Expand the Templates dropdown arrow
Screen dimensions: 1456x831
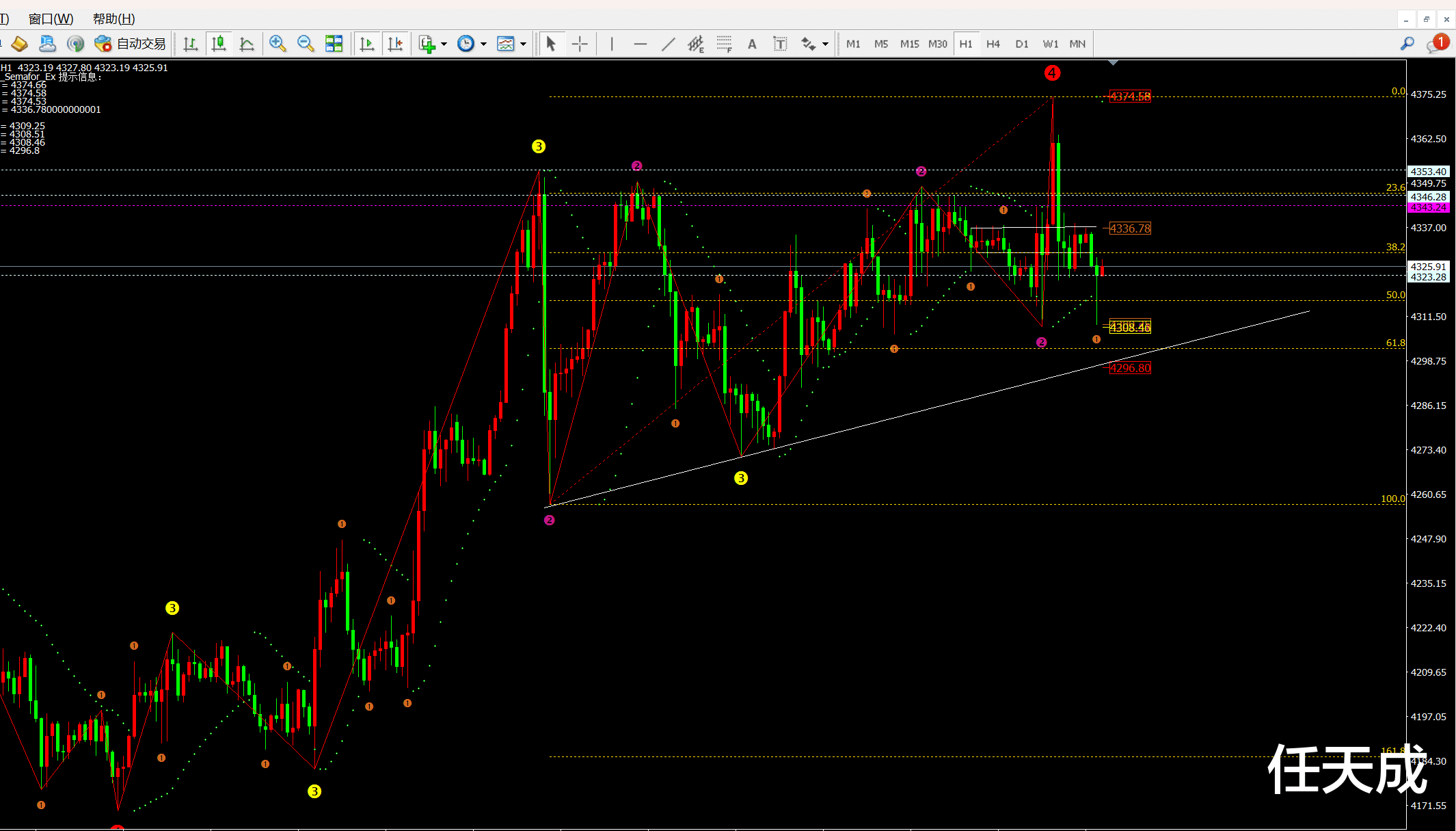[523, 44]
